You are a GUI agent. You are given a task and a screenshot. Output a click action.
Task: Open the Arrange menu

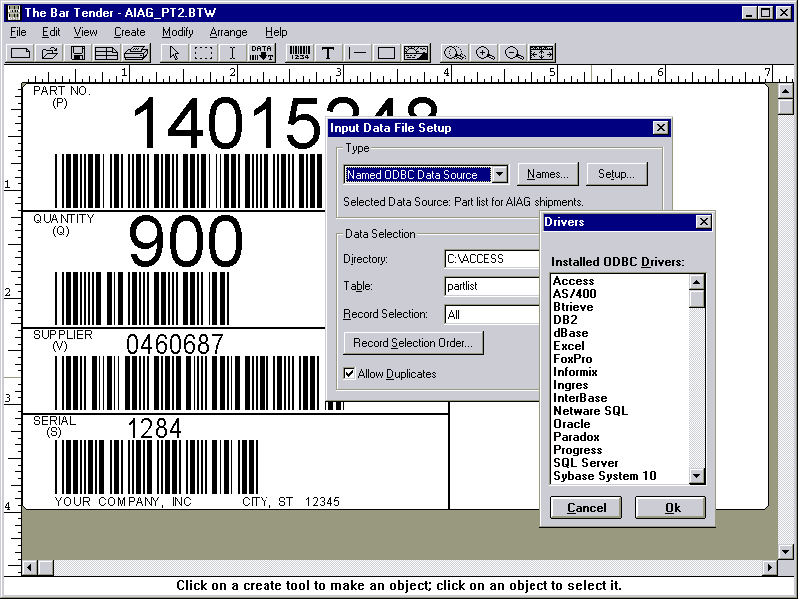pyautogui.click(x=229, y=32)
